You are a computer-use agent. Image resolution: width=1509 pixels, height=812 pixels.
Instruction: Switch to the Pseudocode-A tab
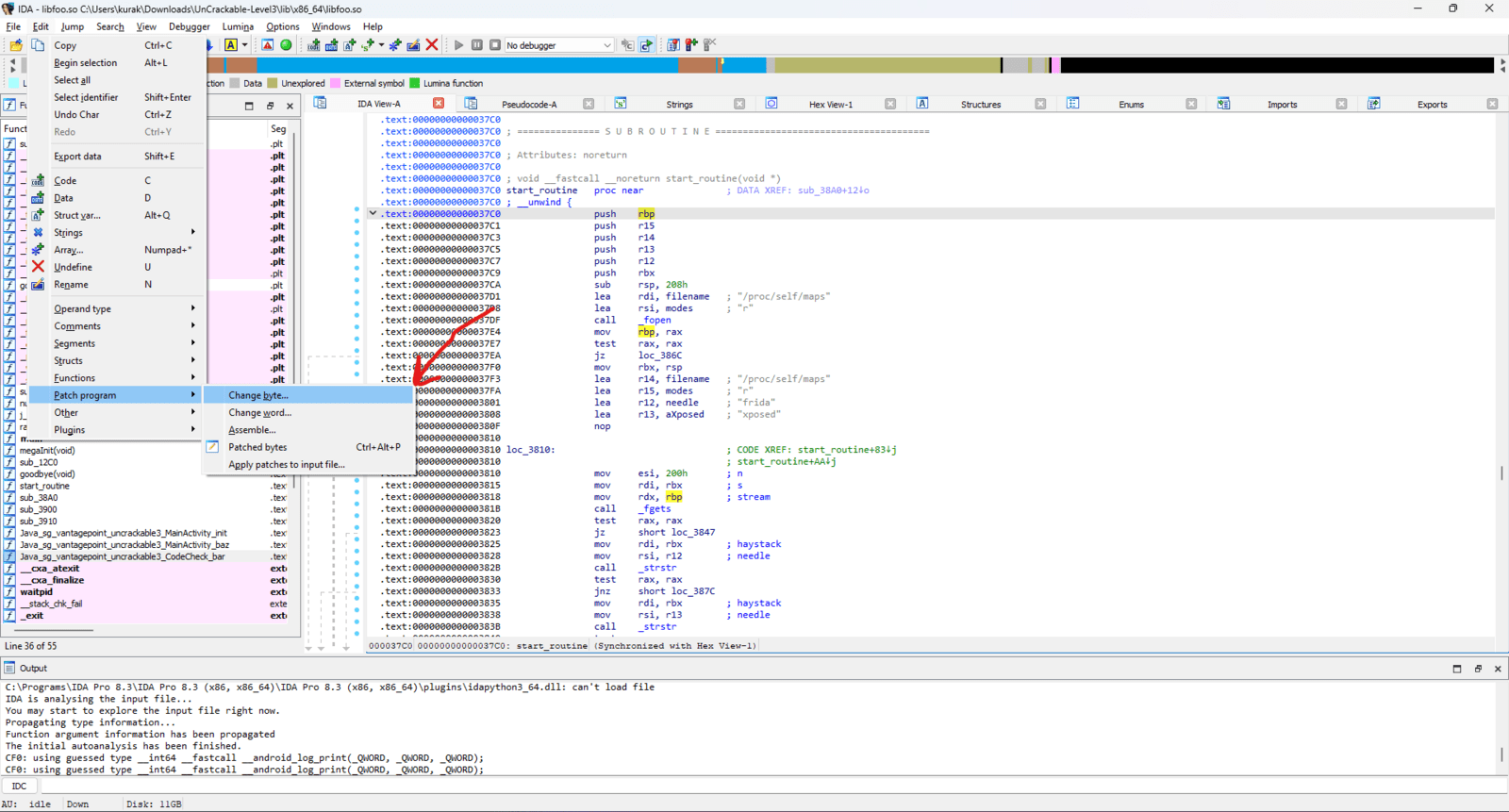tap(529, 105)
